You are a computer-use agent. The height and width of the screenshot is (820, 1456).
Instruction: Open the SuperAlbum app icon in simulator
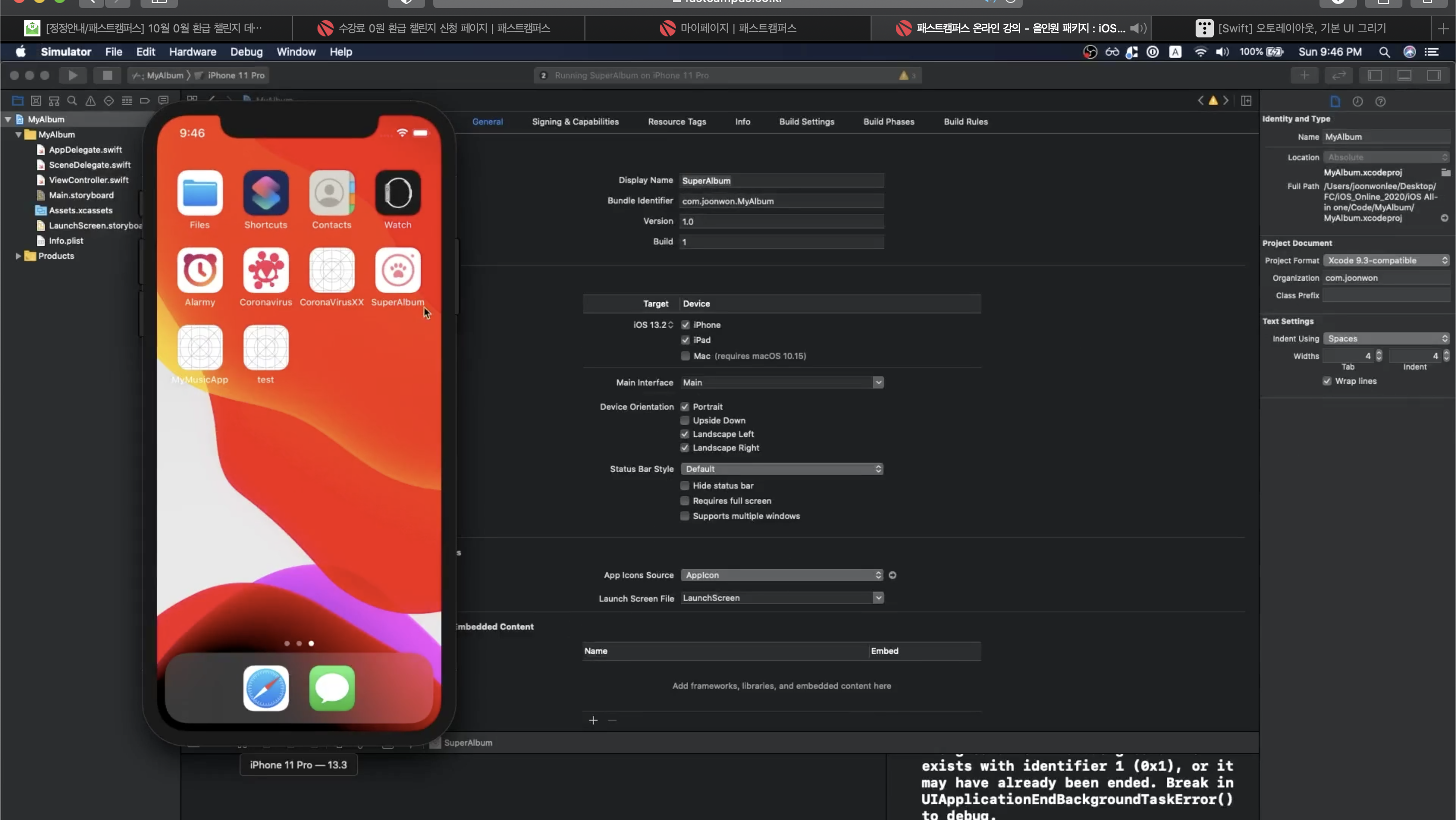point(397,269)
